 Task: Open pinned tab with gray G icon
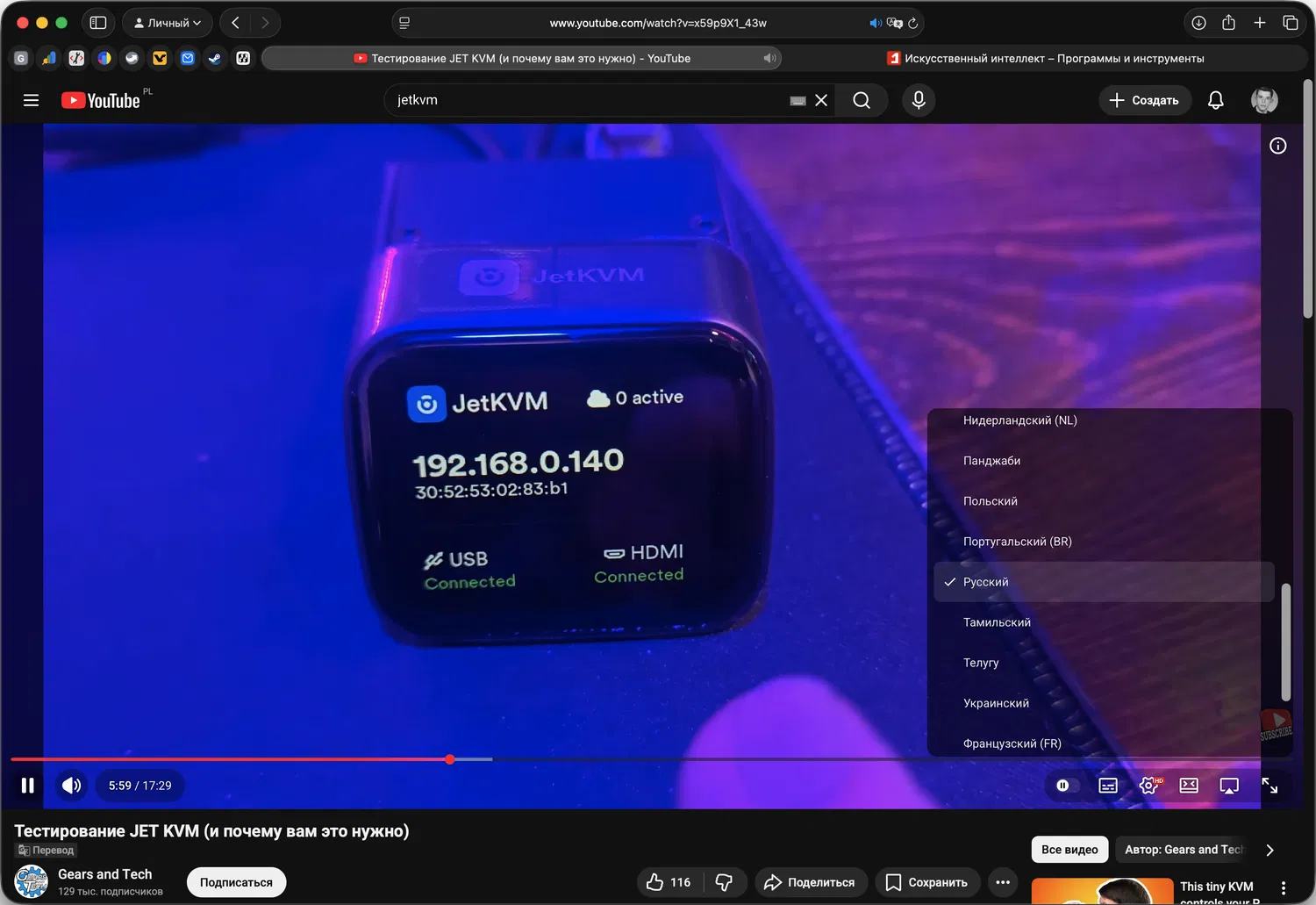tap(21, 59)
